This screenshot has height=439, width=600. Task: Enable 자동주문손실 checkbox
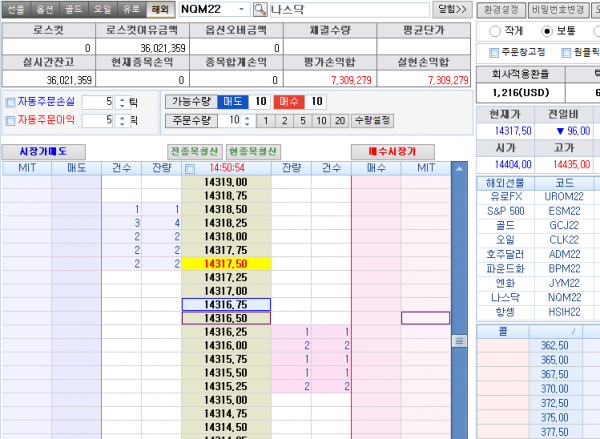10,102
